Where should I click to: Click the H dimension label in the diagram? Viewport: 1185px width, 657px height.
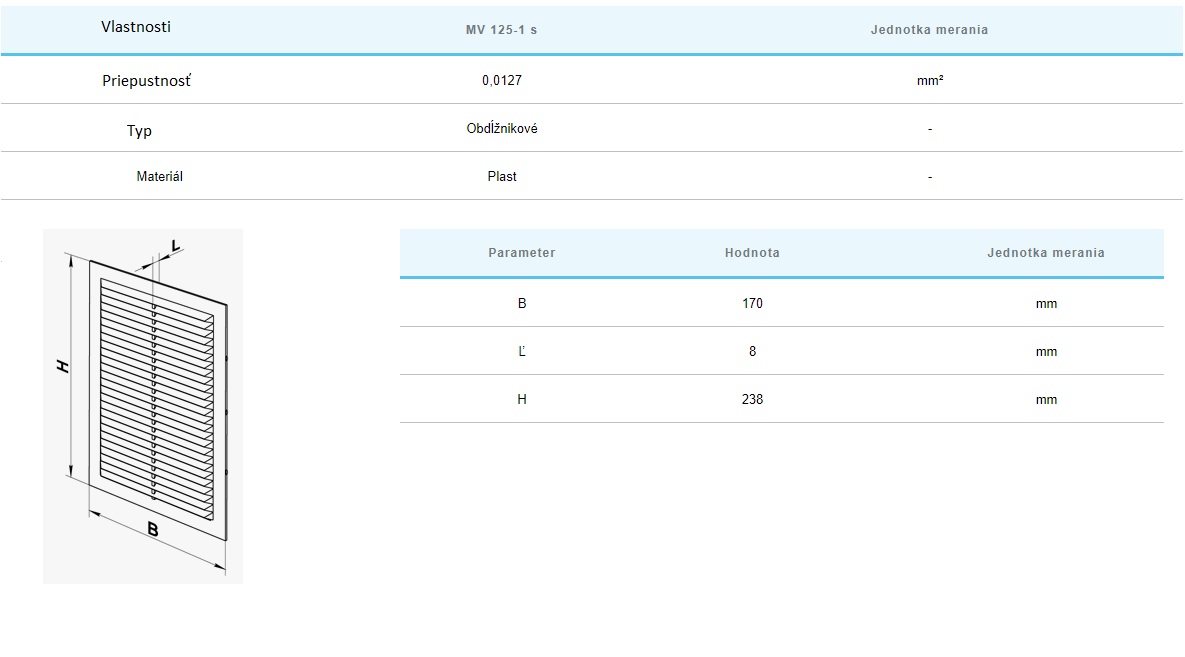63,367
